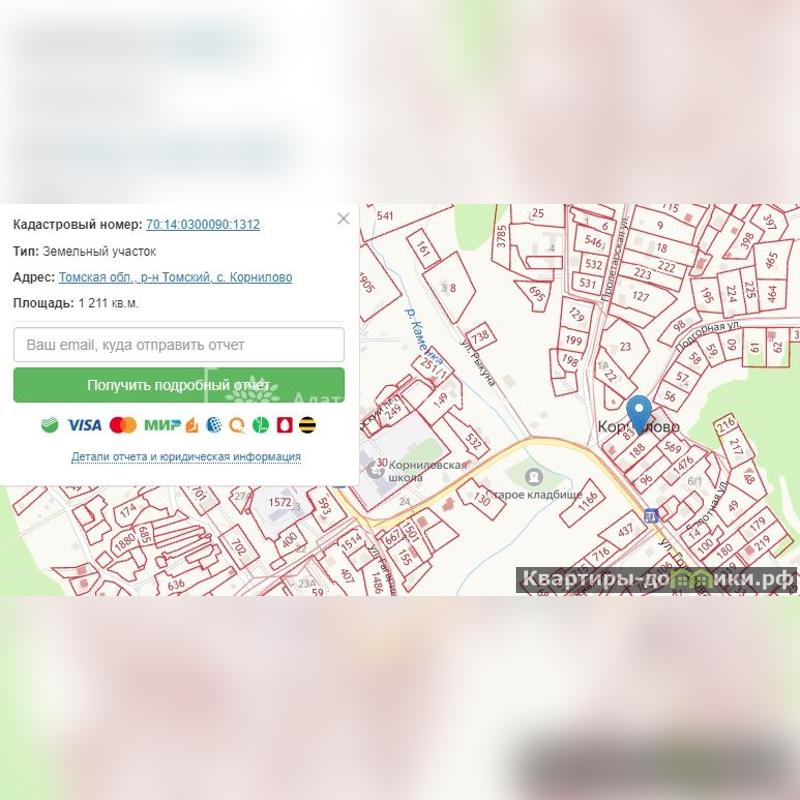Screen dimensions: 800x800
Task: Select the MTS red egg icon
Action: pos(284,425)
